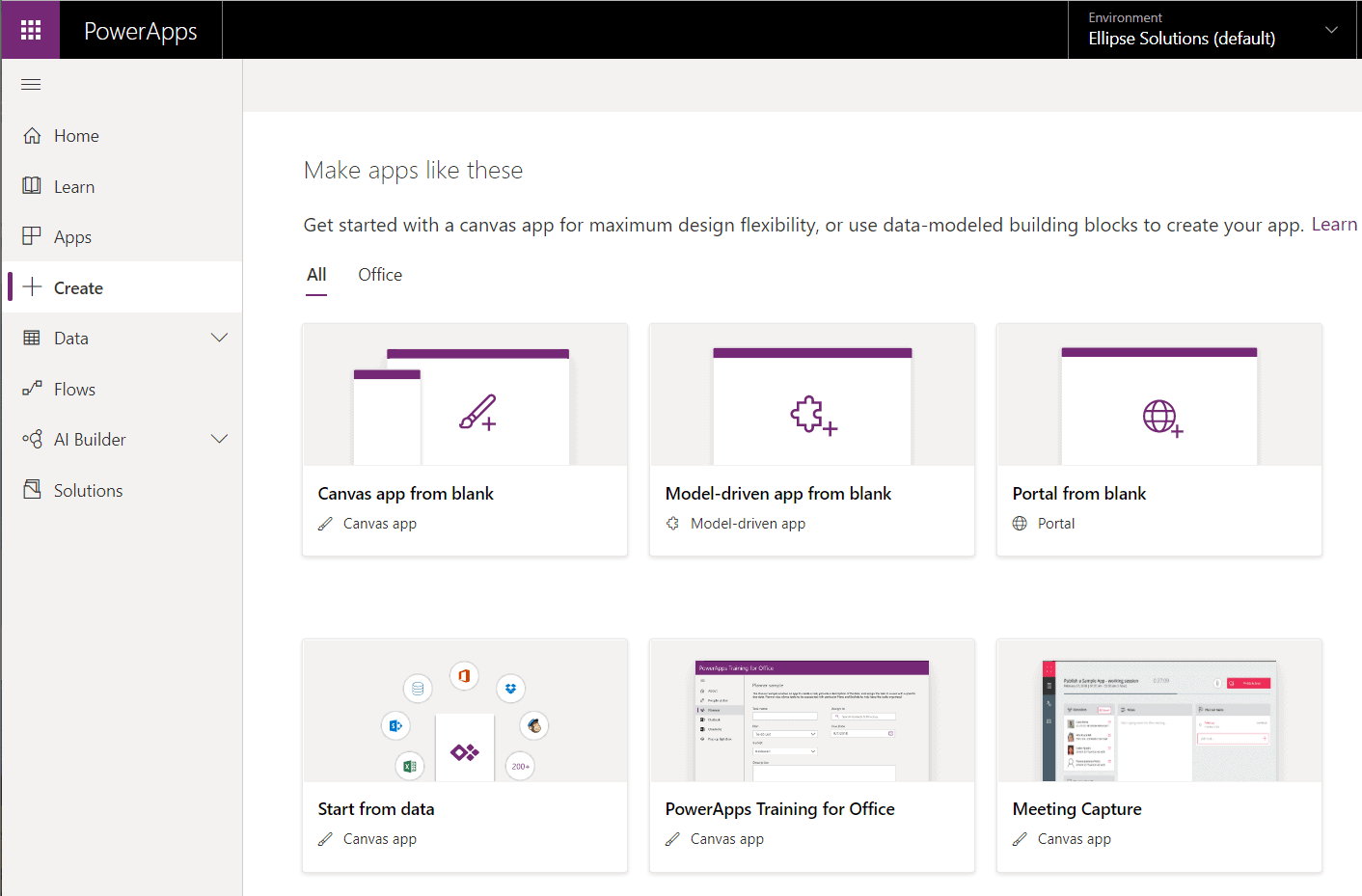Click the pencil icon under Canvas app from blank
This screenshot has width=1362, height=896.
coord(325,524)
